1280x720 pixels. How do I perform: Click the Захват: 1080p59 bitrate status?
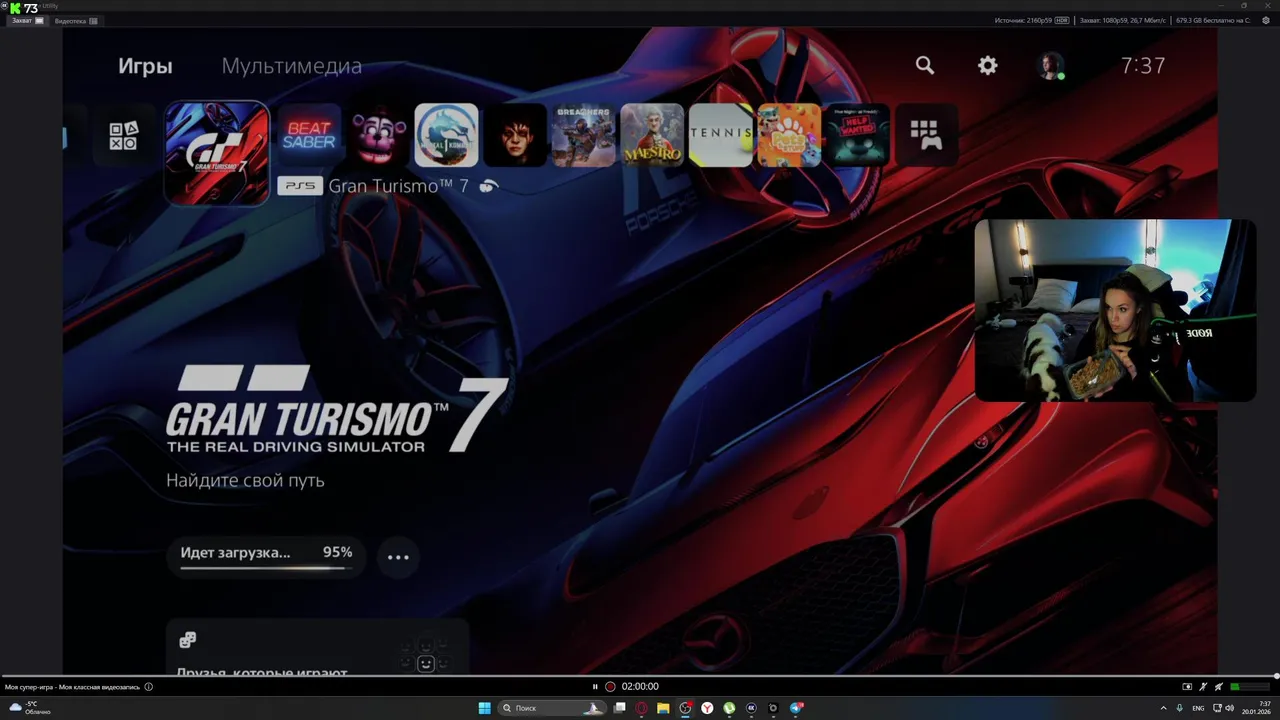point(1124,20)
